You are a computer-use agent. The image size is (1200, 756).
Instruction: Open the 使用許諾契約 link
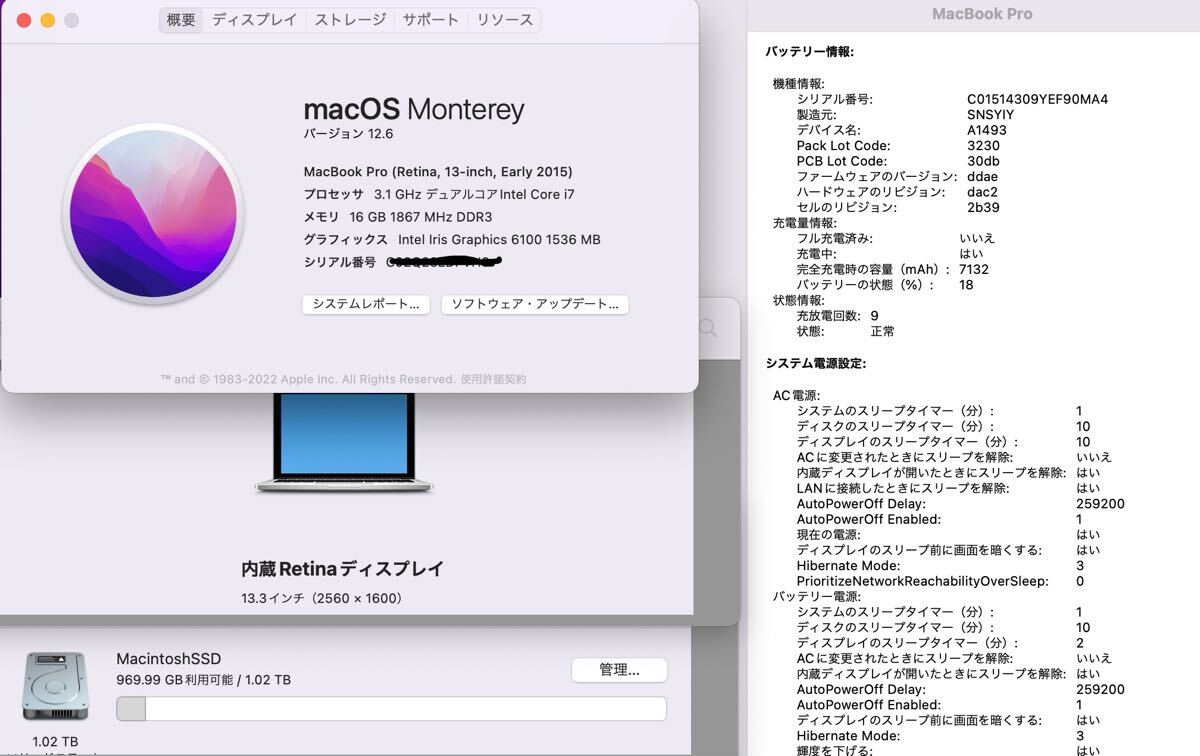click(493, 379)
